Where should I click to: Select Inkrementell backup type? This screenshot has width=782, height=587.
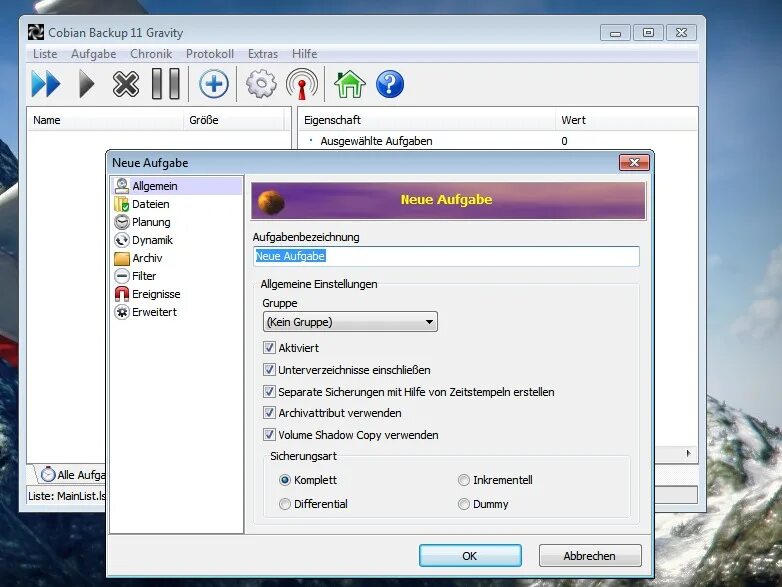[x=464, y=480]
